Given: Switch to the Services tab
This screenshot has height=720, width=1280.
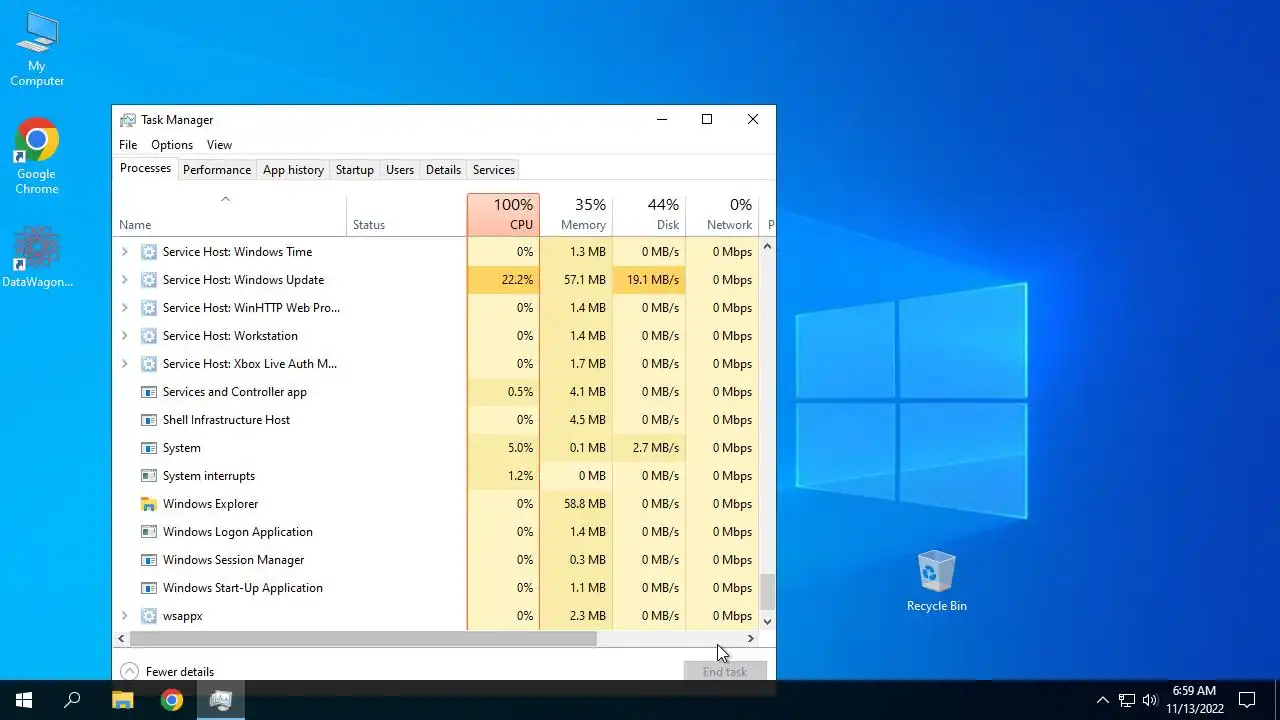Looking at the screenshot, I should (x=494, y=170).
